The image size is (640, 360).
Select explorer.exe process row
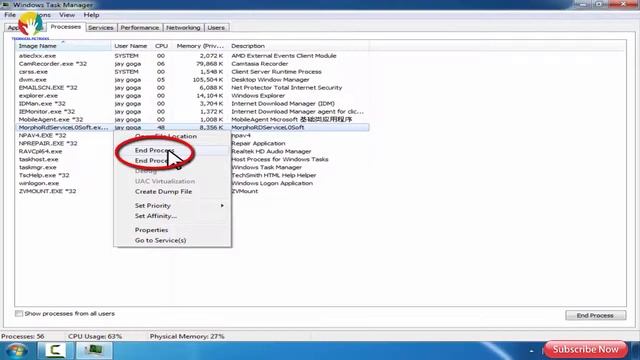click(192, 96)
